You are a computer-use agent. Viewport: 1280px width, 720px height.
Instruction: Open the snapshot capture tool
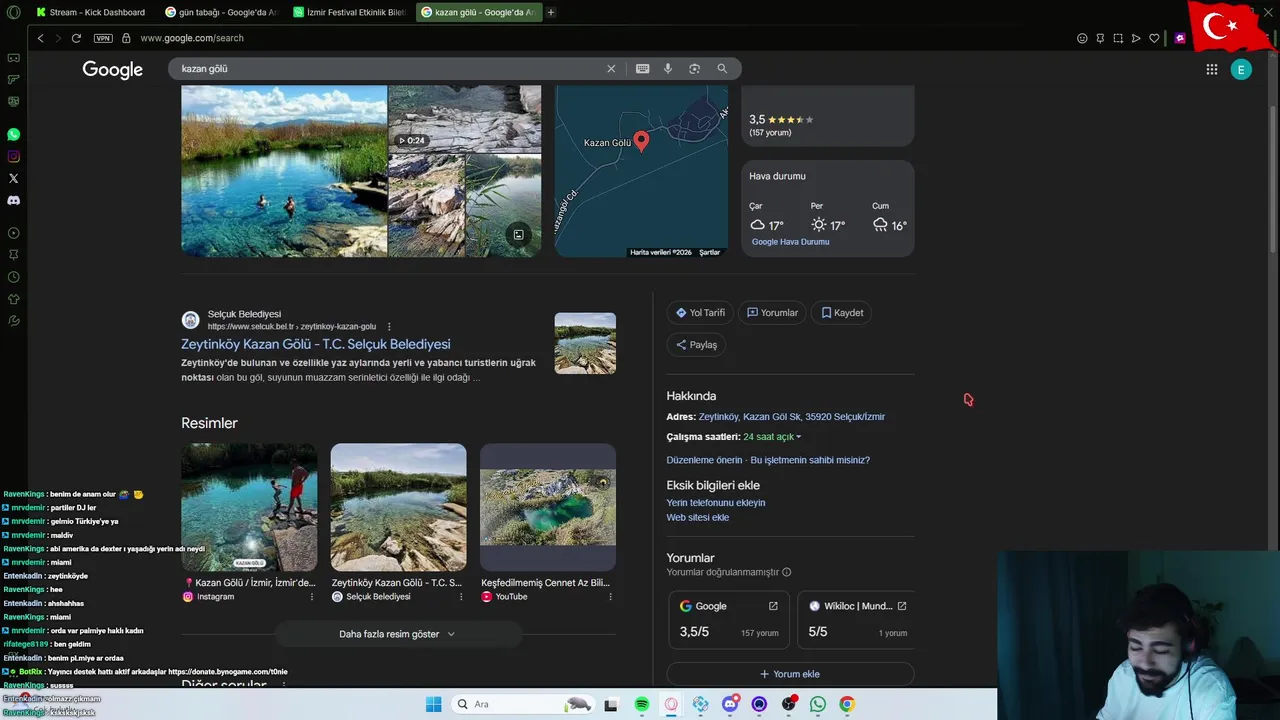click(1118, 38)
